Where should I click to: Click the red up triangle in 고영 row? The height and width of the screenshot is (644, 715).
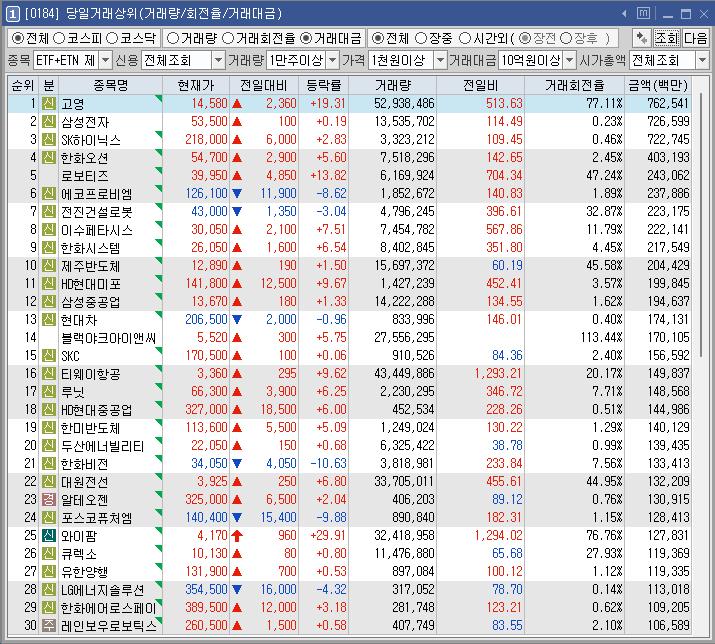[x=237, y=104]
